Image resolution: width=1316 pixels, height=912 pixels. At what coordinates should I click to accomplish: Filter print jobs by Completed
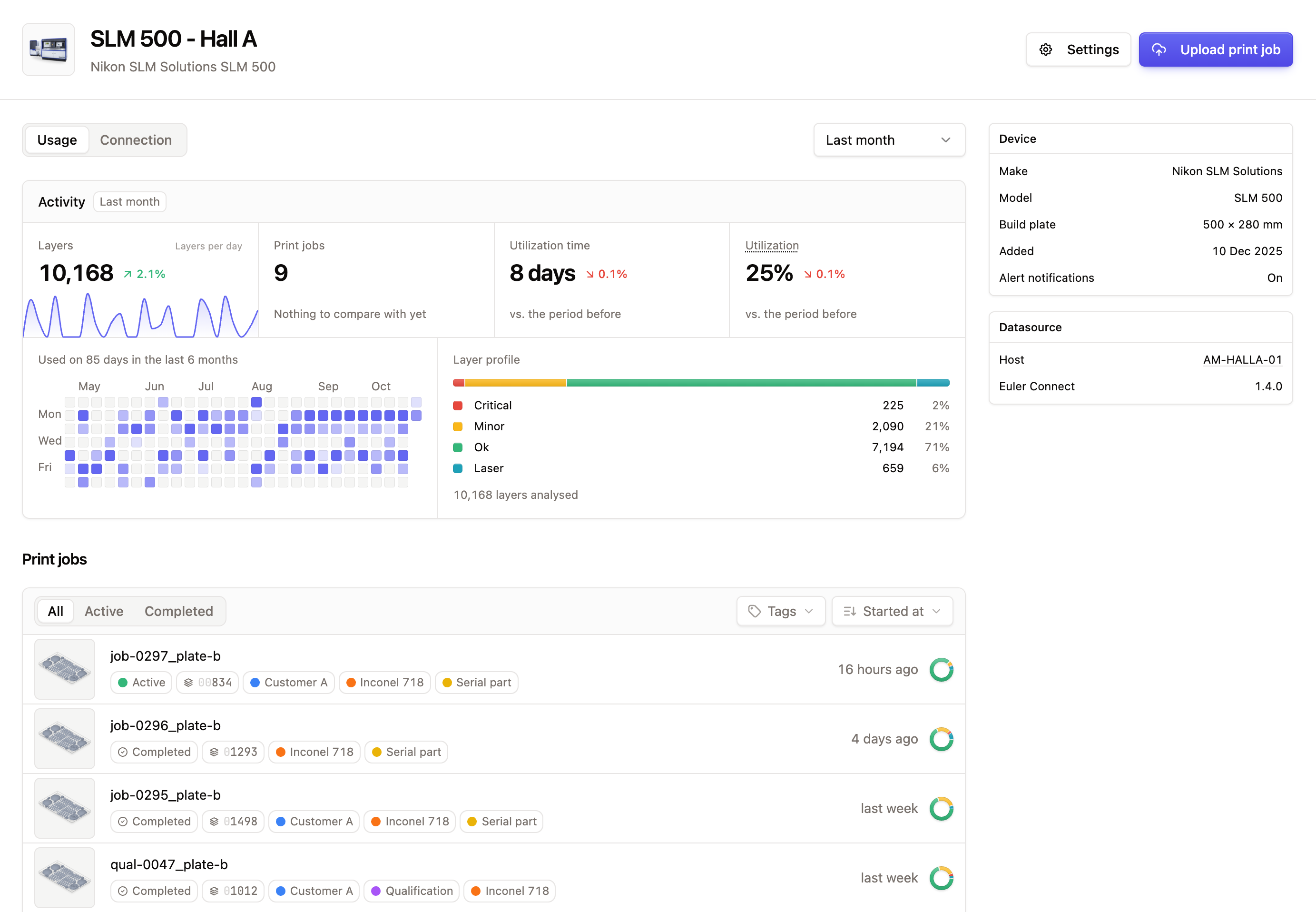pos(179,612)
